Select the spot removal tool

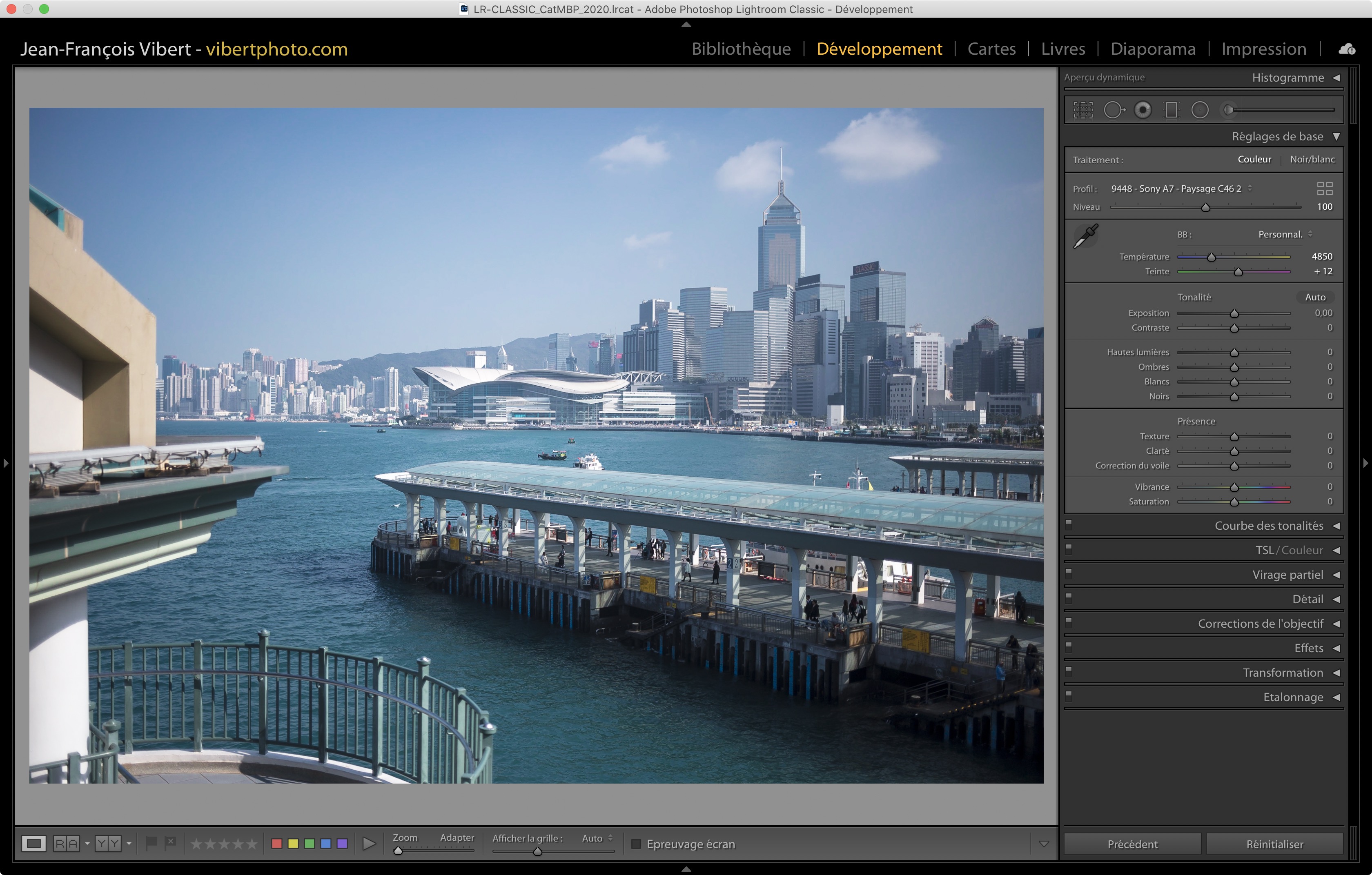tap(1114, 110)
